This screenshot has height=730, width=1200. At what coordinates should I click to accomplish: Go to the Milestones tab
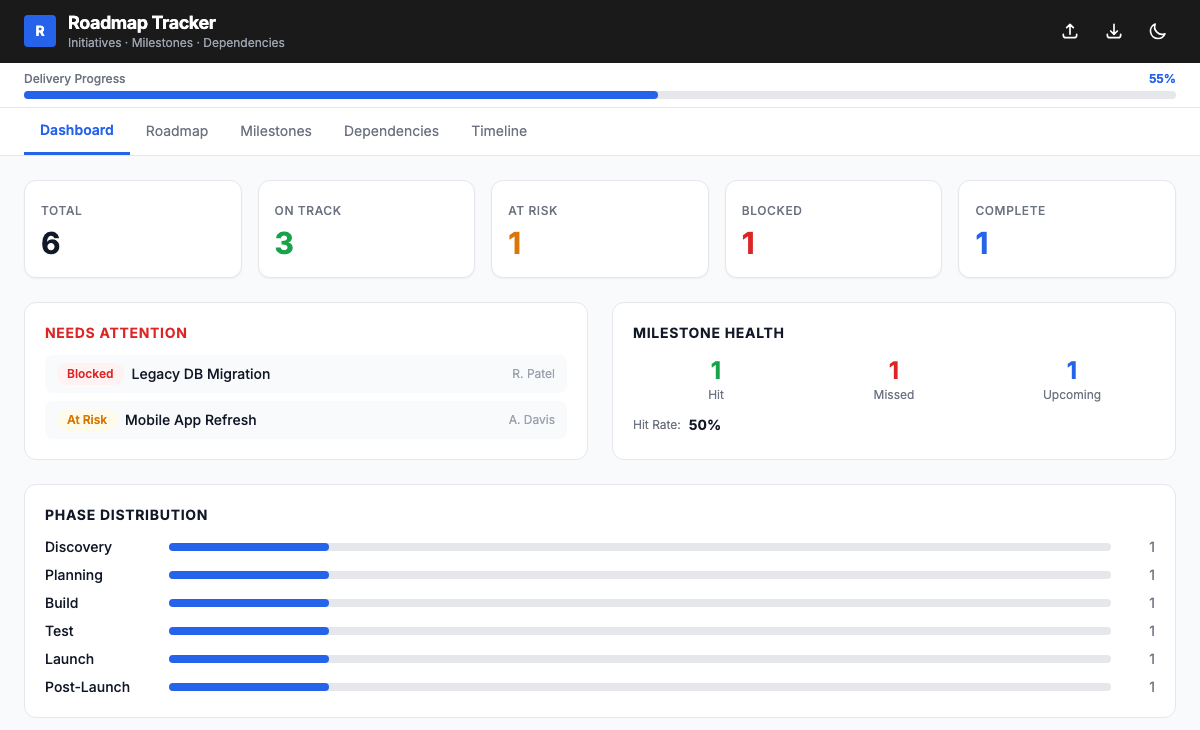click(276, 131)
